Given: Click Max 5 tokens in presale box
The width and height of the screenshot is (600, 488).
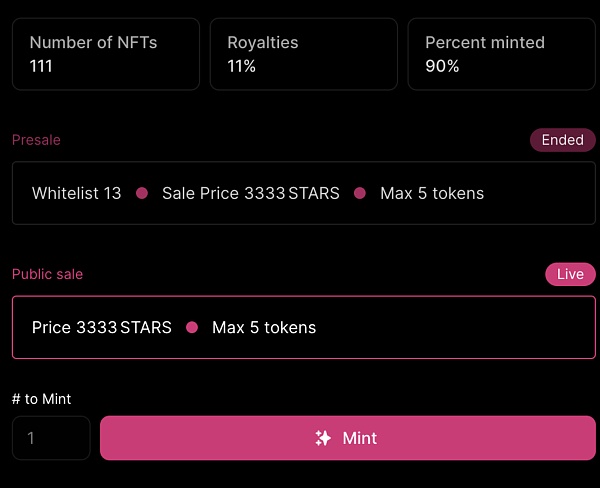Looking at the screenshot, I should pyautogui.click(x=432, y=193).
